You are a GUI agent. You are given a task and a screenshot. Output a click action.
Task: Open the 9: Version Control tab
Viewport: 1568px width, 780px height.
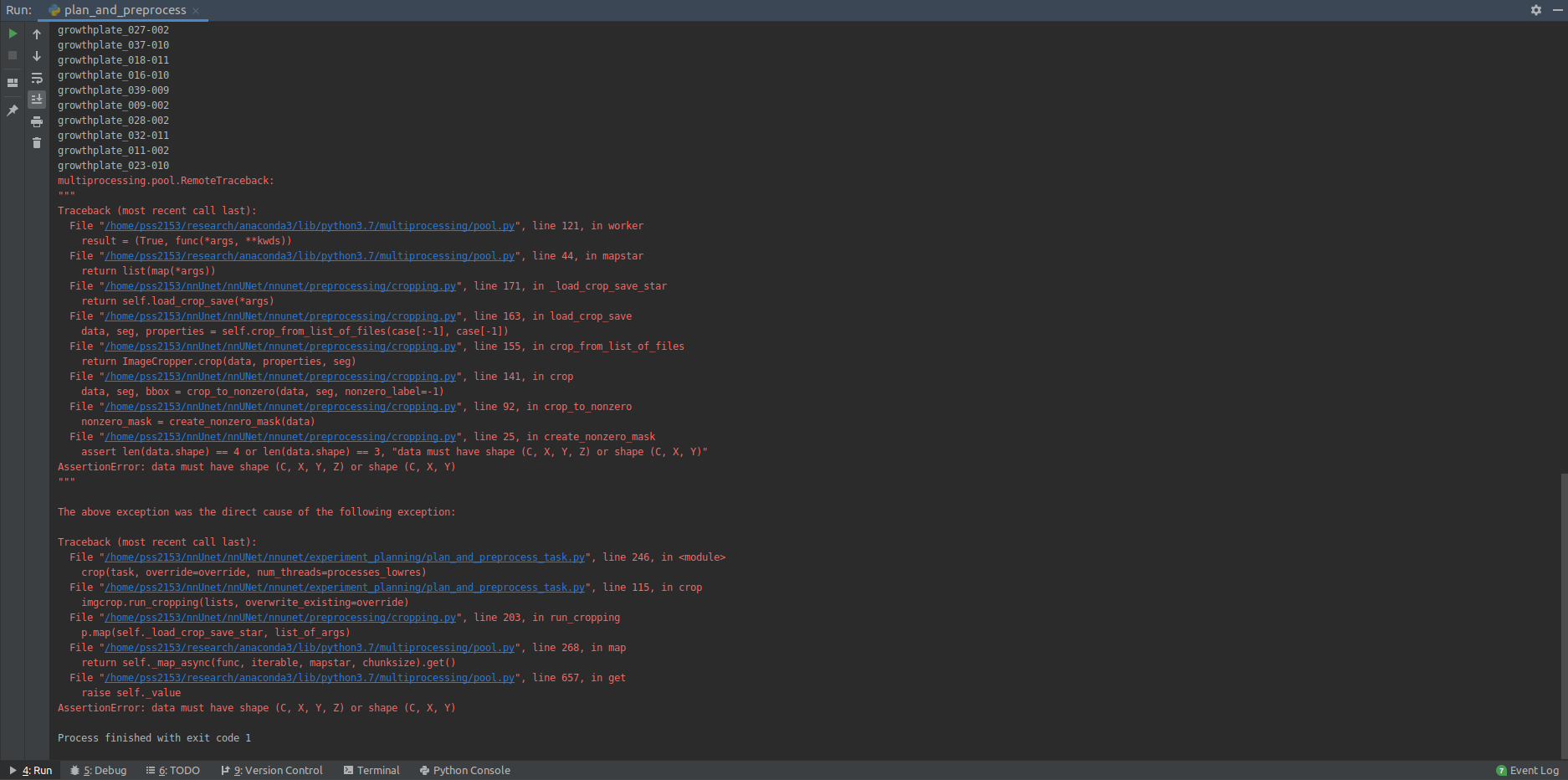coord(272,770)
